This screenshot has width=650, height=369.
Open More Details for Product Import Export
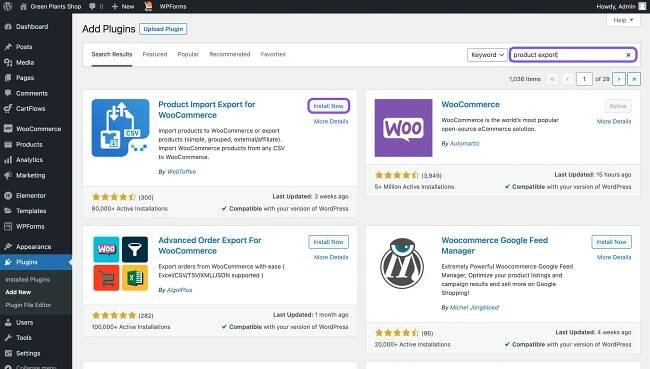pyautogui.click(x=331, y=121)
